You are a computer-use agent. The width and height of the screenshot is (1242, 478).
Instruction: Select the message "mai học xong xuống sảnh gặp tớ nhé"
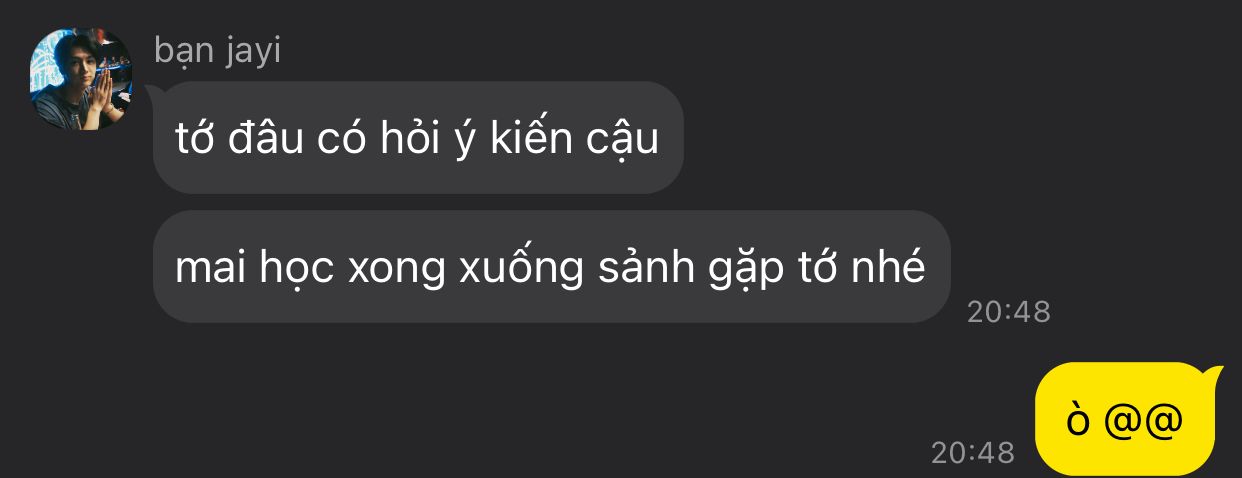click(551, 267)
